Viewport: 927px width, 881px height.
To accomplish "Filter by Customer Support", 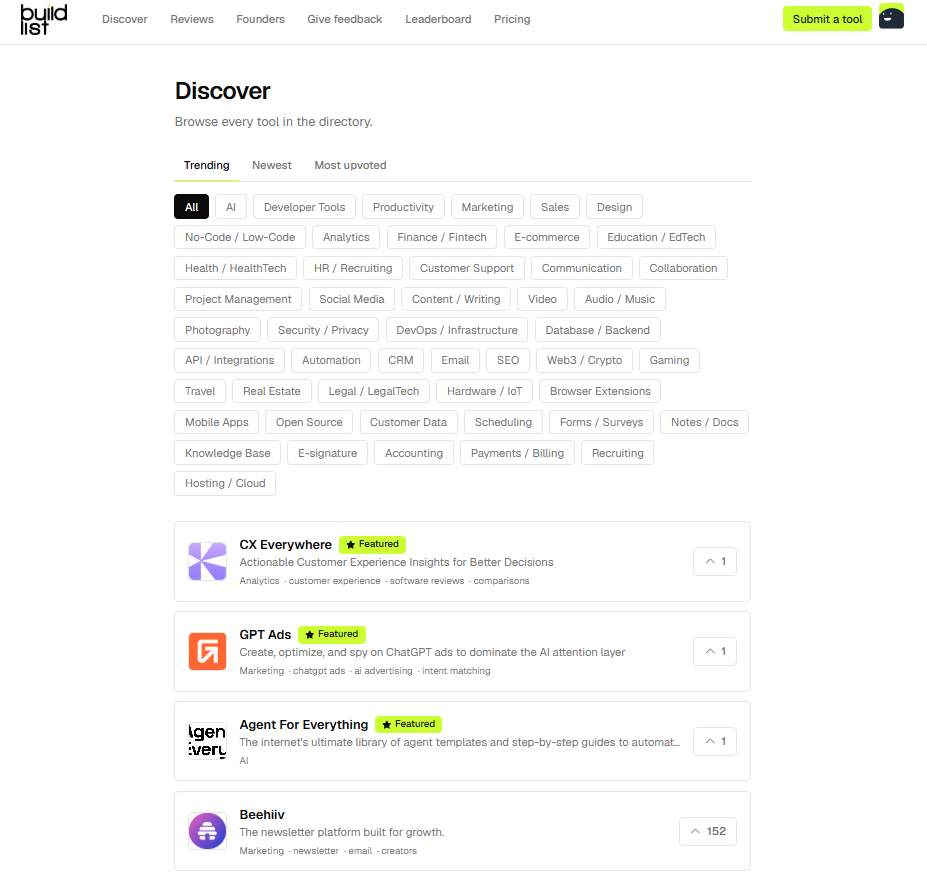I will click(x=466, y=268).
